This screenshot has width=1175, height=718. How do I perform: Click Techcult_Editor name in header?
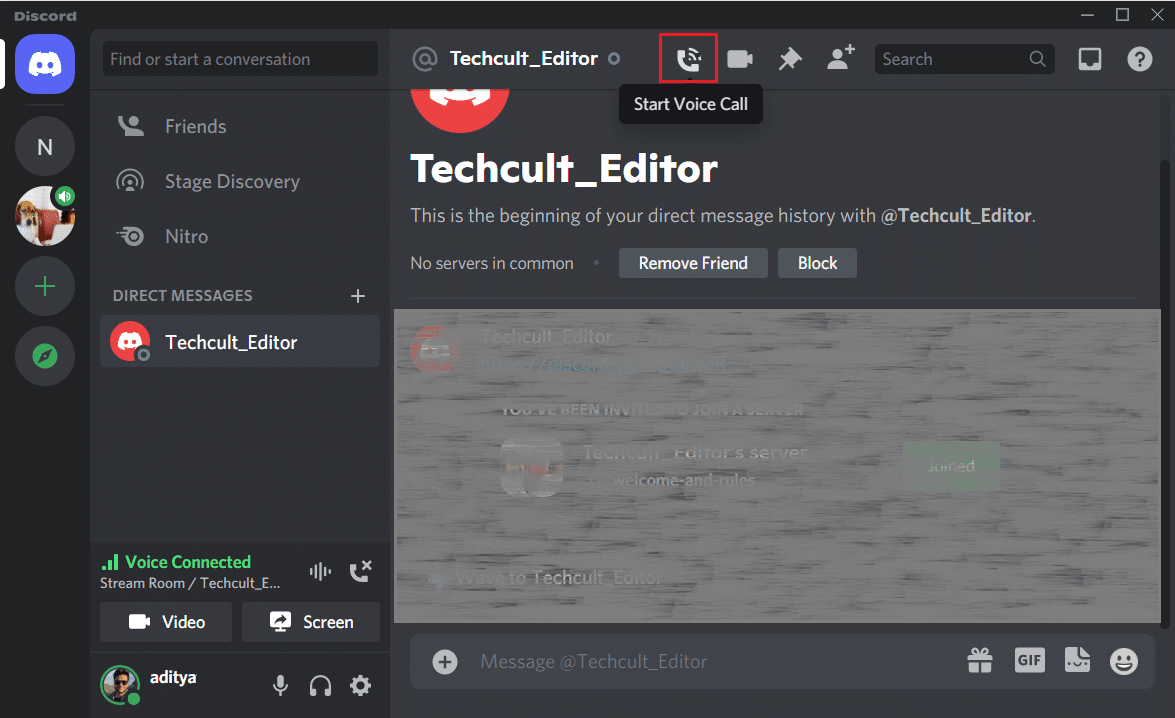[524, 58]
